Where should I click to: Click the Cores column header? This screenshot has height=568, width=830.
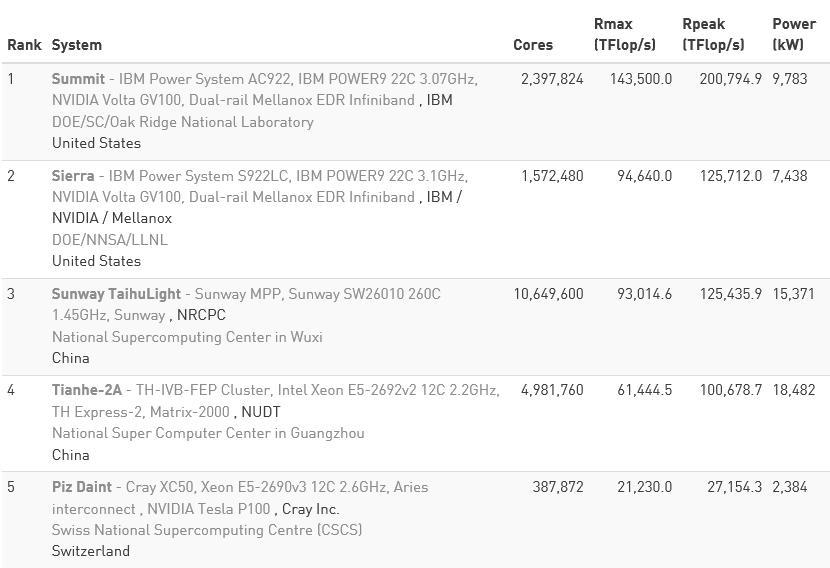pos(533,45)
